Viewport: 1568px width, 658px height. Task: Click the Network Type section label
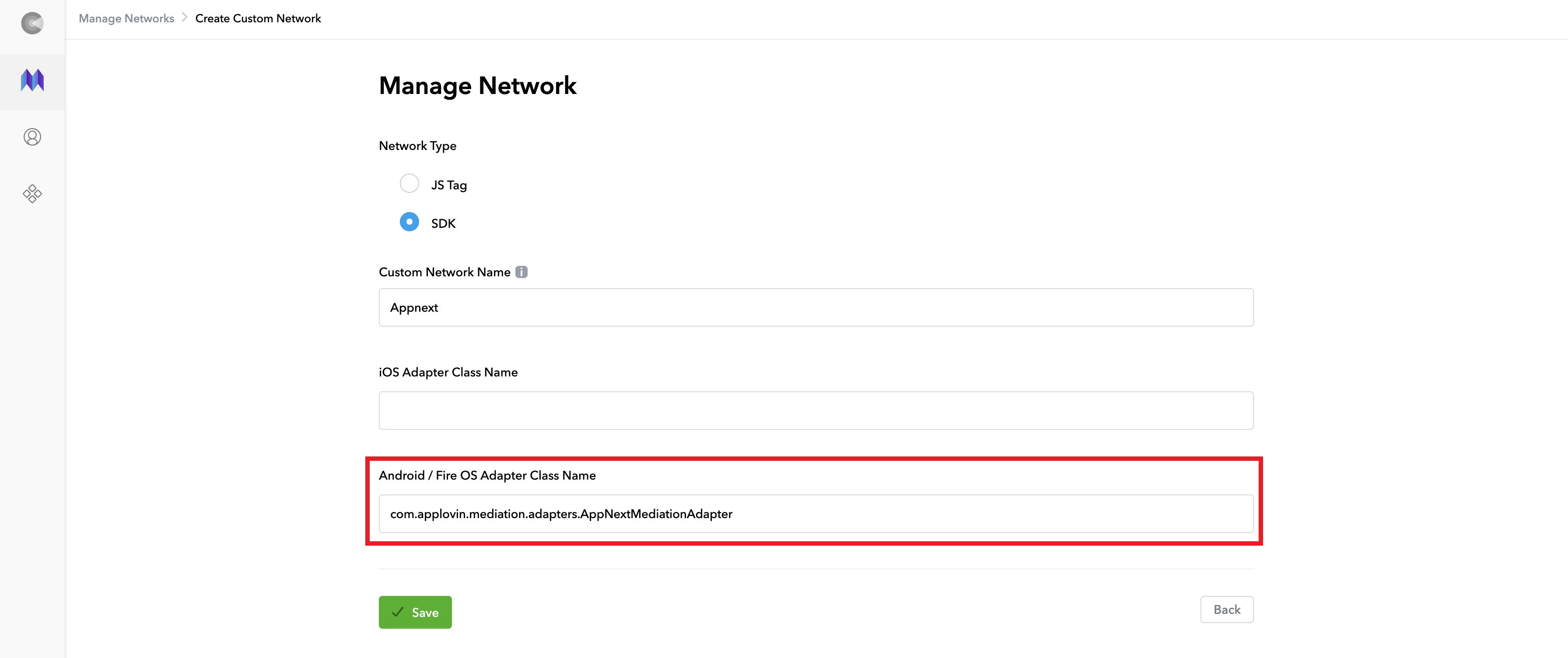[417, 146]
